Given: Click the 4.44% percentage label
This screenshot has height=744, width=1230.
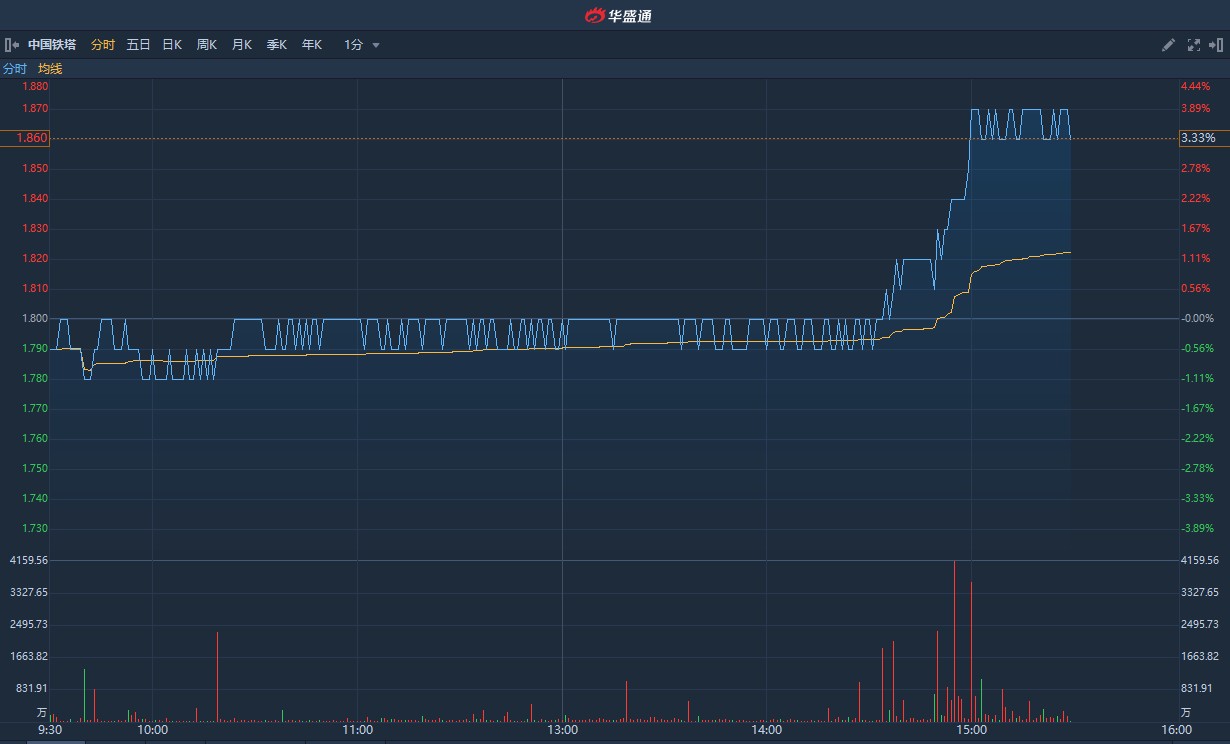Looking at the screenshot, I should click(1196, 86).
